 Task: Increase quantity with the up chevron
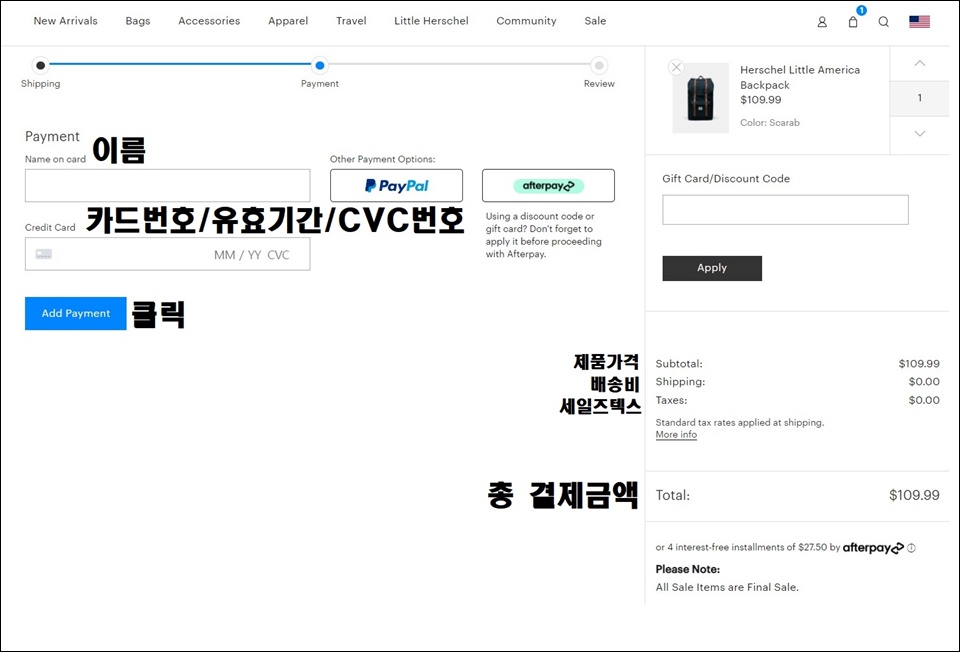coord(920,63)
